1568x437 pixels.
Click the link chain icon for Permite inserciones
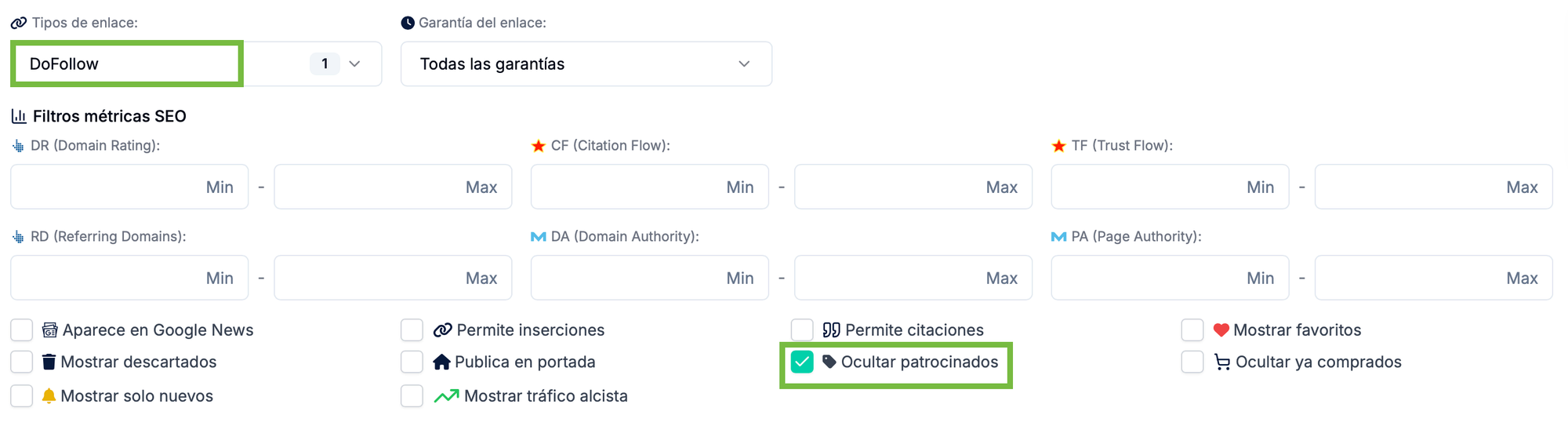tap(443, 330)
